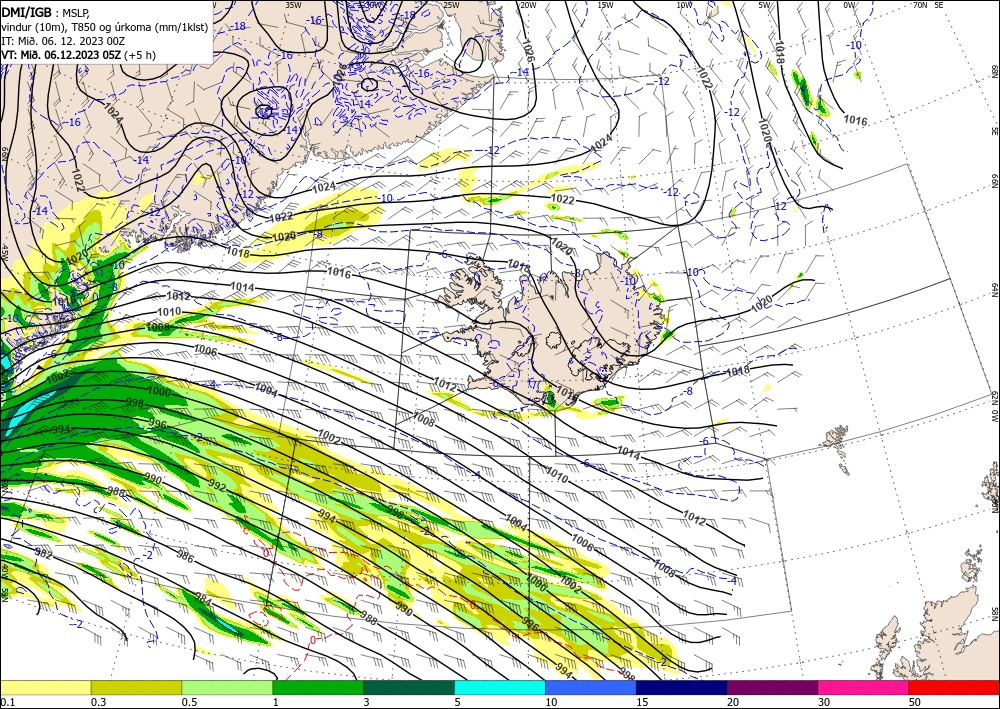Screen dimensions: 1000x709
Task: Click the '982' isobar label
Action: 43,553
